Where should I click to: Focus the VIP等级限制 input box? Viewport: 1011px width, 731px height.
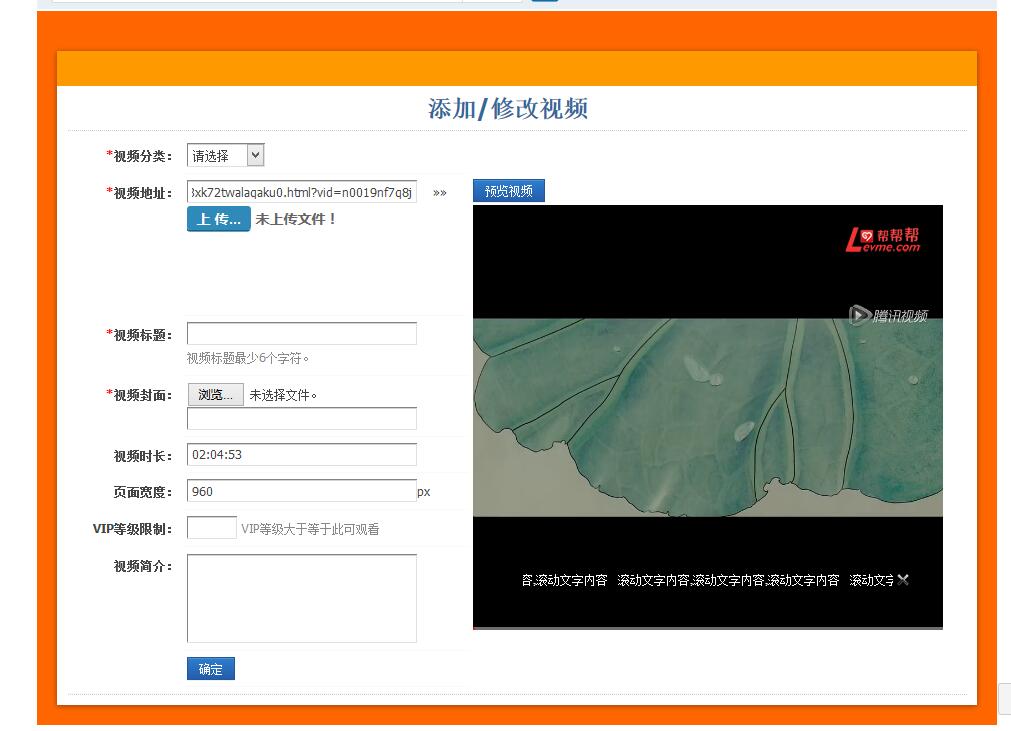pos(212,528)
